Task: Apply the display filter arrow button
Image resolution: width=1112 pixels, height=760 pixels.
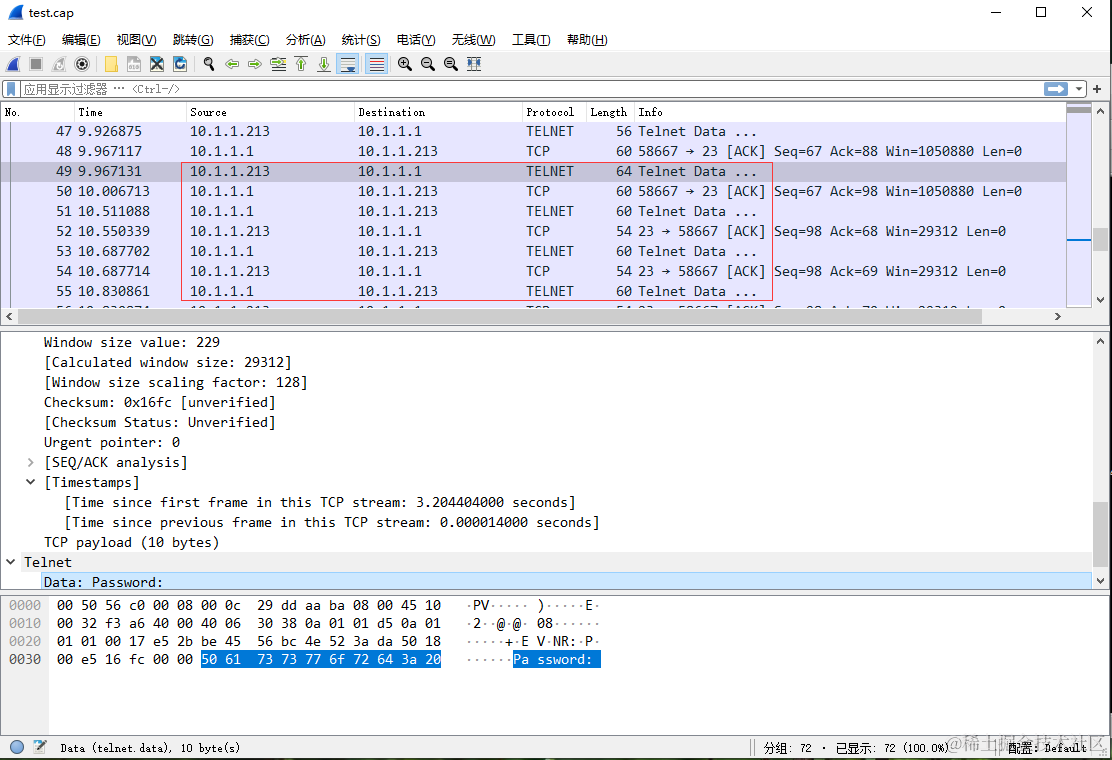Action: click(1056, 89)
